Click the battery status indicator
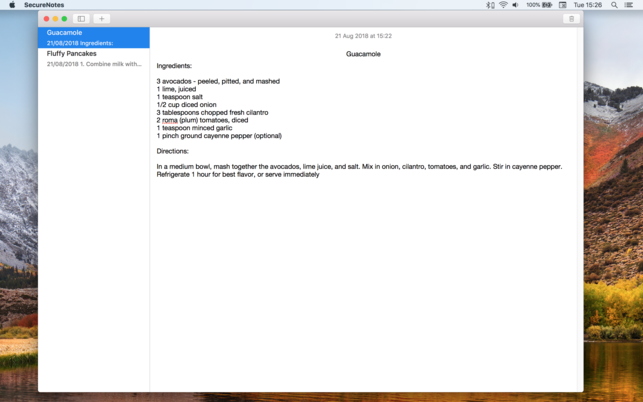The width and height of the screenshot is (643, 402). 539,5
